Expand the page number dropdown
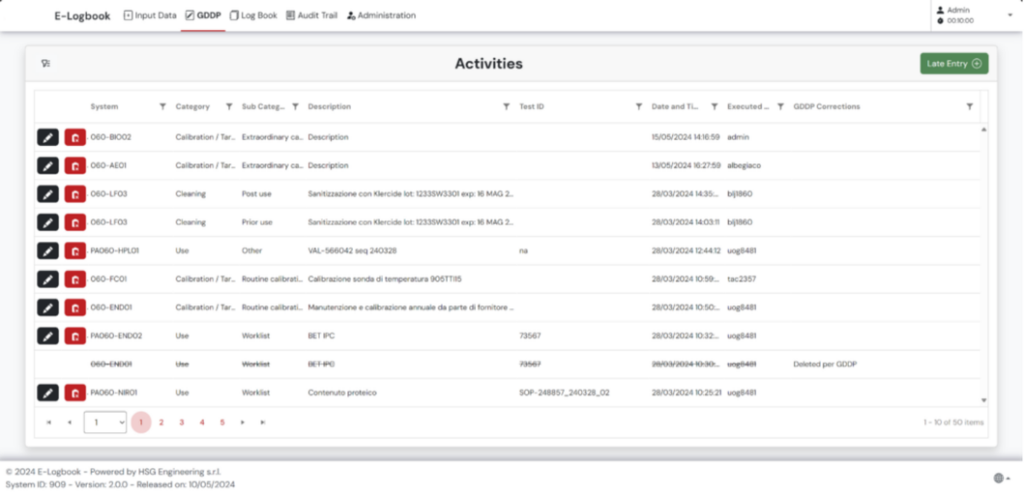 tap(105, 422)
